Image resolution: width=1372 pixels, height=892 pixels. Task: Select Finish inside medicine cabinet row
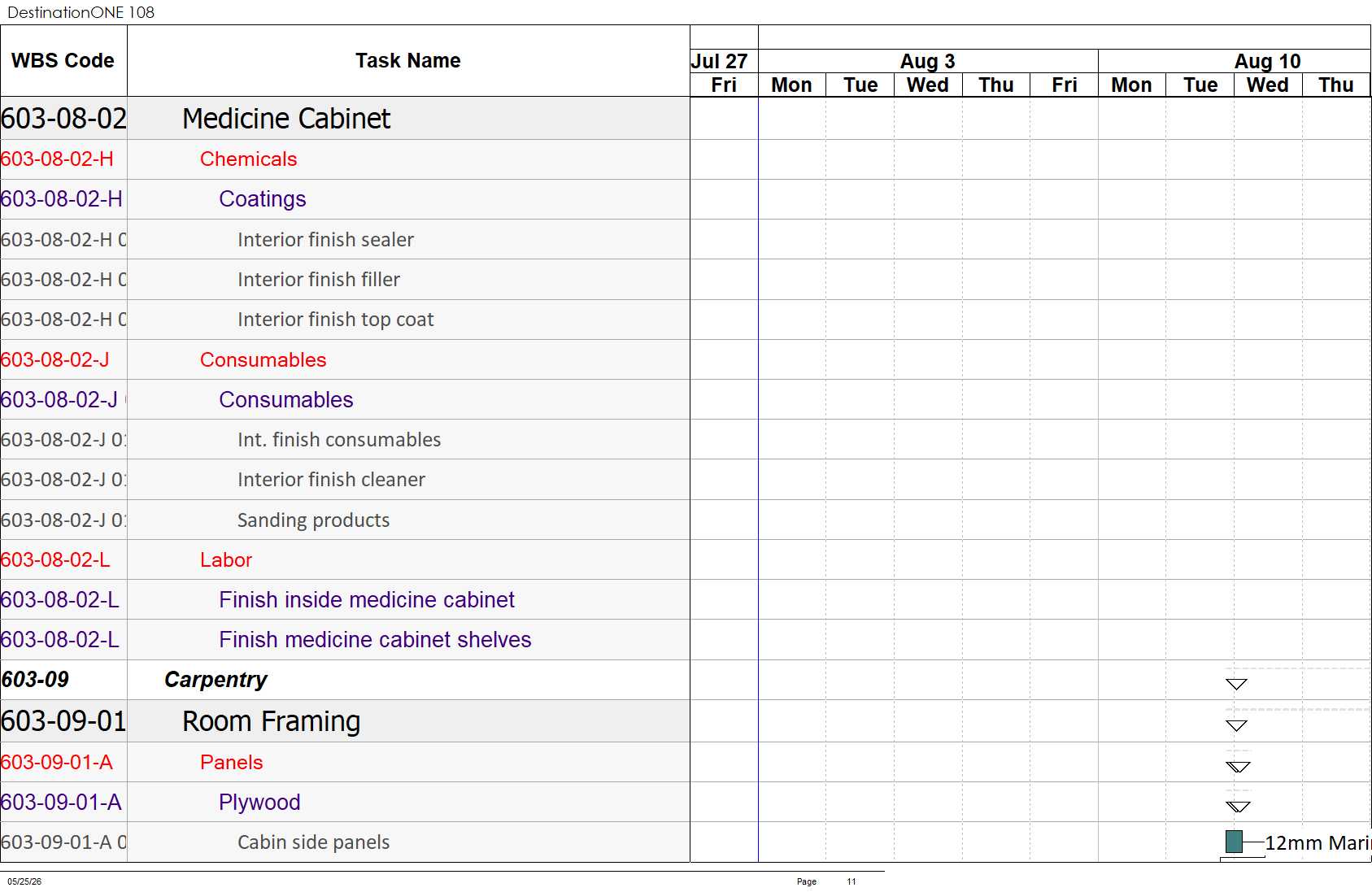[x=345, y=599]
